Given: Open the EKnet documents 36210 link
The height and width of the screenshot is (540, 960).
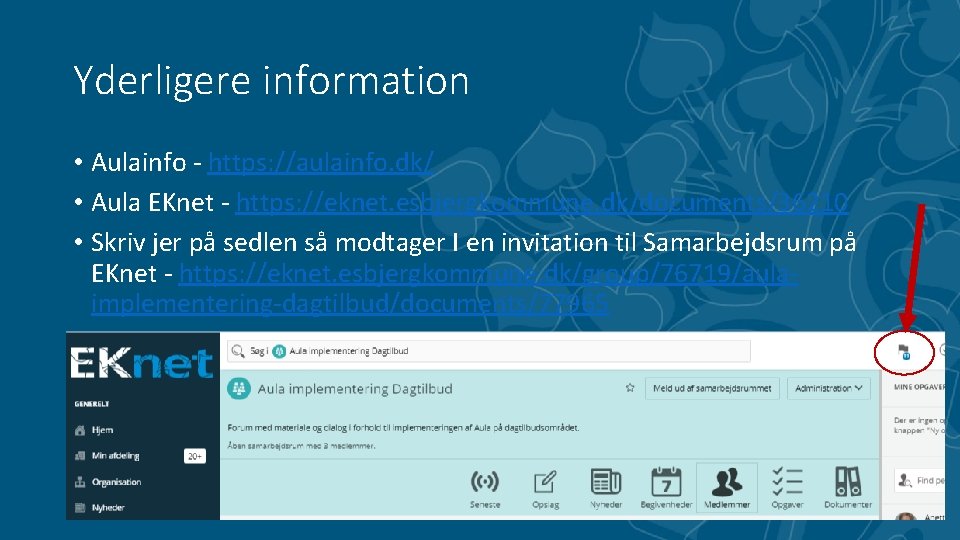Looking at the screenshot, I should pos(541,203).
